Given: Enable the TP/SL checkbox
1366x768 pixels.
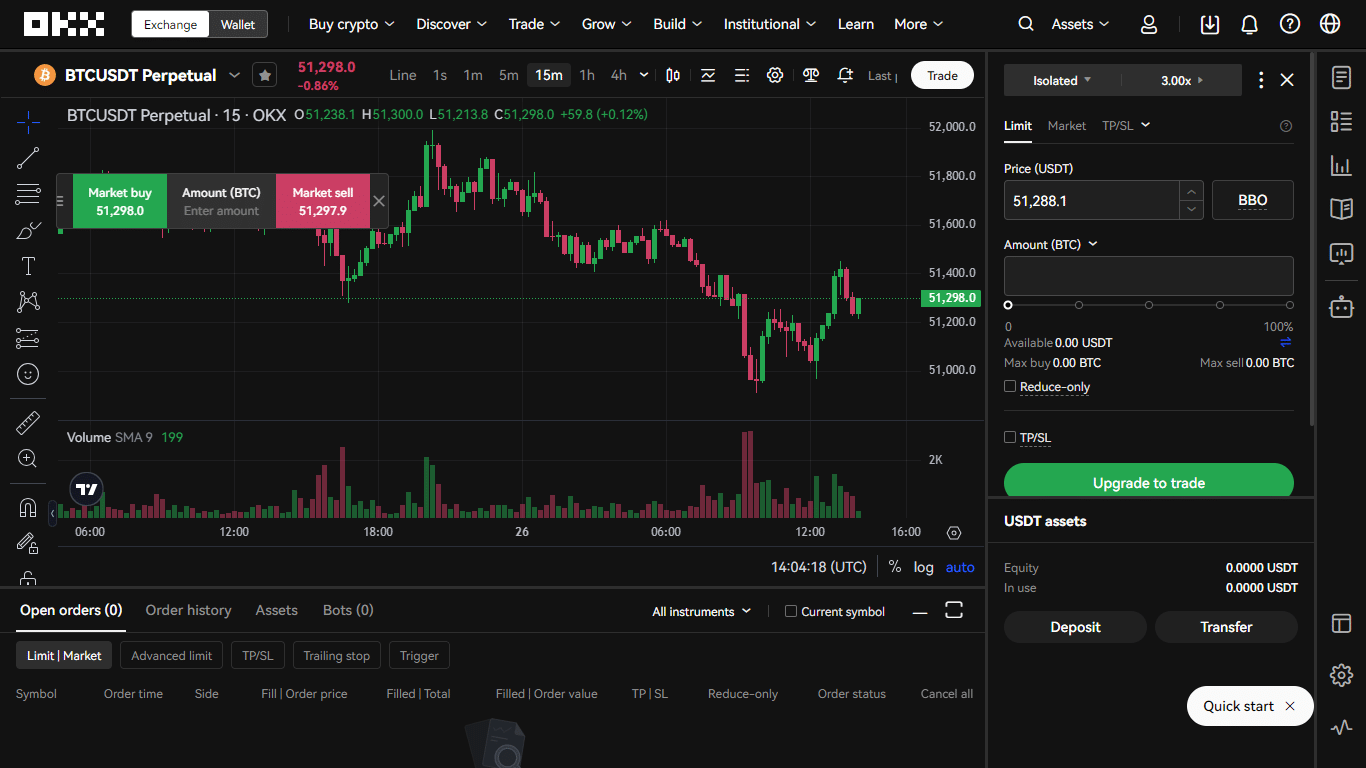Looking at the screenshot, I should pyautogui.click(x=1010, y=437).
